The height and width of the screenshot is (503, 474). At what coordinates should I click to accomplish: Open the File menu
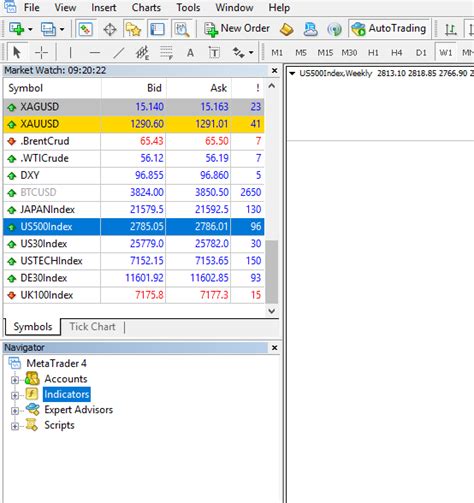click(32, 7)
